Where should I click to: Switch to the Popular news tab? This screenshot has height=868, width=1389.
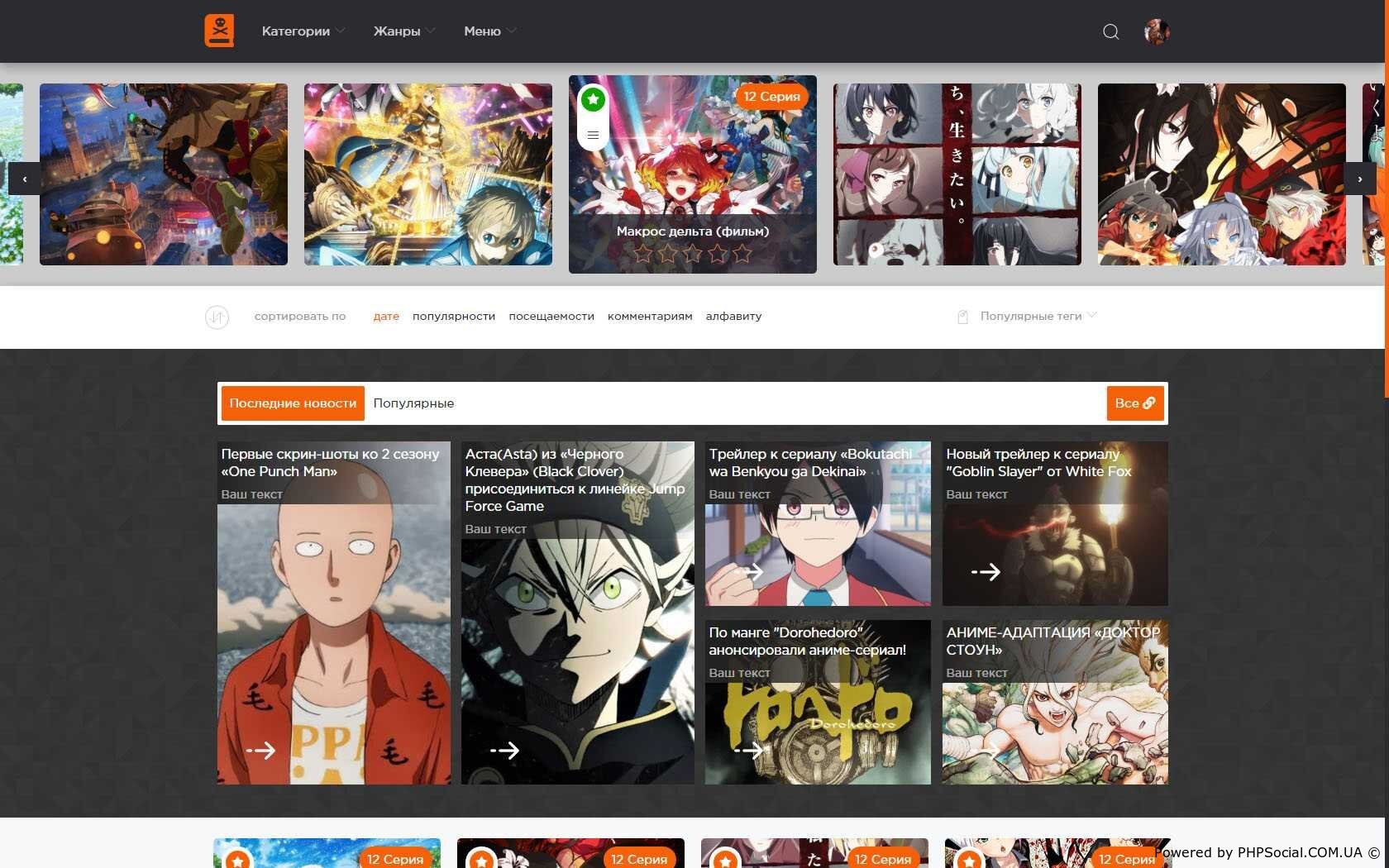click(x=413, y=403)
